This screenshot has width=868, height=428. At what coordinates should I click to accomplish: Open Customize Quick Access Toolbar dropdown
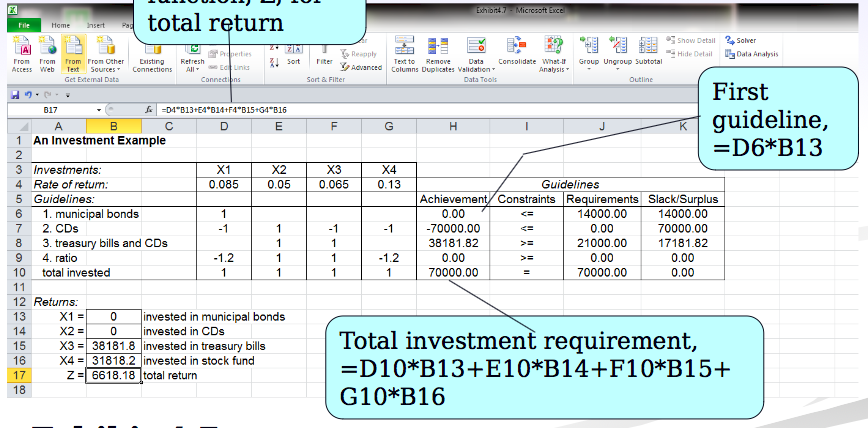68,95
